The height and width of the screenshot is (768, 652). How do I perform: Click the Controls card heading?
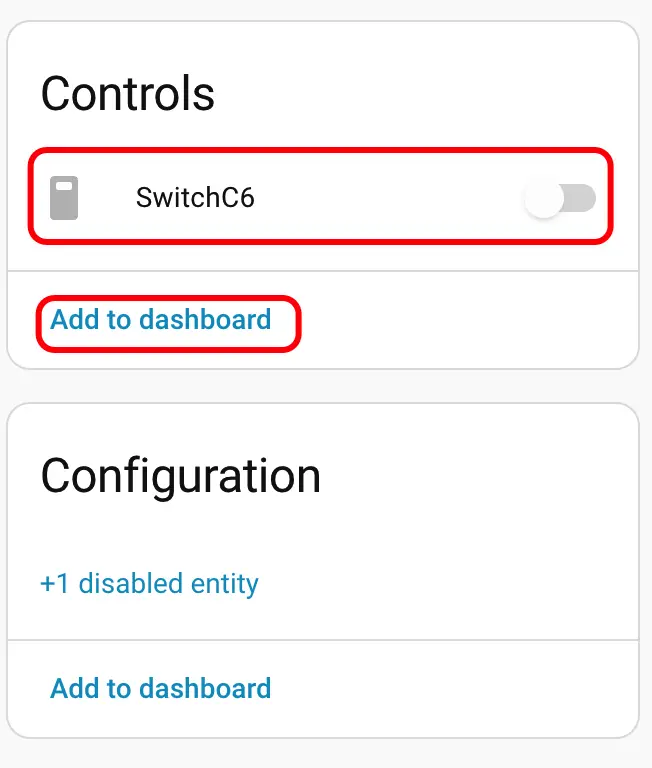(x=127, y=94)
